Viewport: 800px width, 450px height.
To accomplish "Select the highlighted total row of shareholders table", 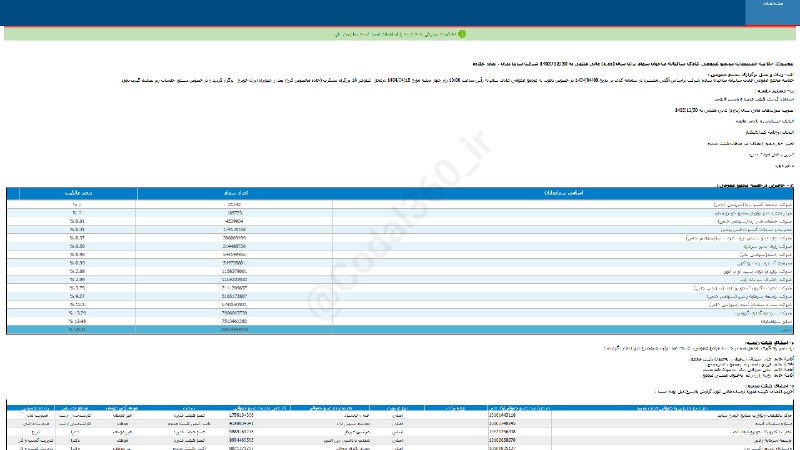I will coord(400,330).
